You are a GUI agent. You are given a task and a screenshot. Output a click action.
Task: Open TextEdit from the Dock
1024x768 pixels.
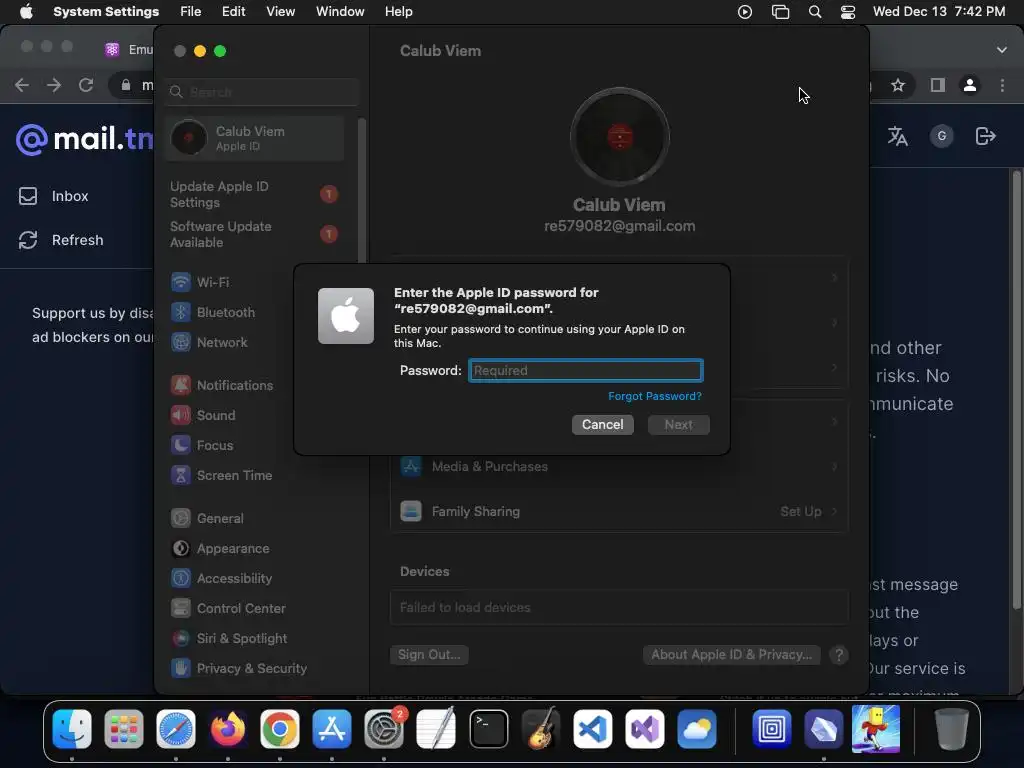click(x=436, y=728)
